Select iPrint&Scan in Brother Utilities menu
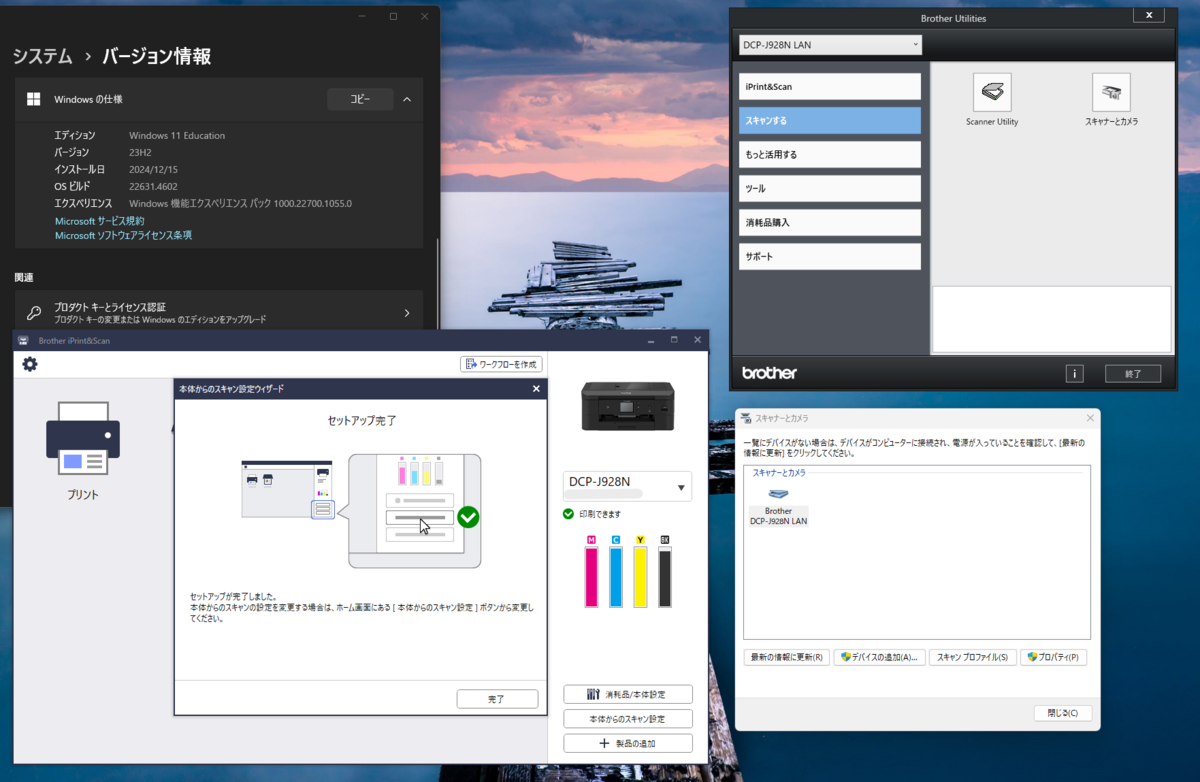The image size is (1200, 782). [x=829, y=86]
